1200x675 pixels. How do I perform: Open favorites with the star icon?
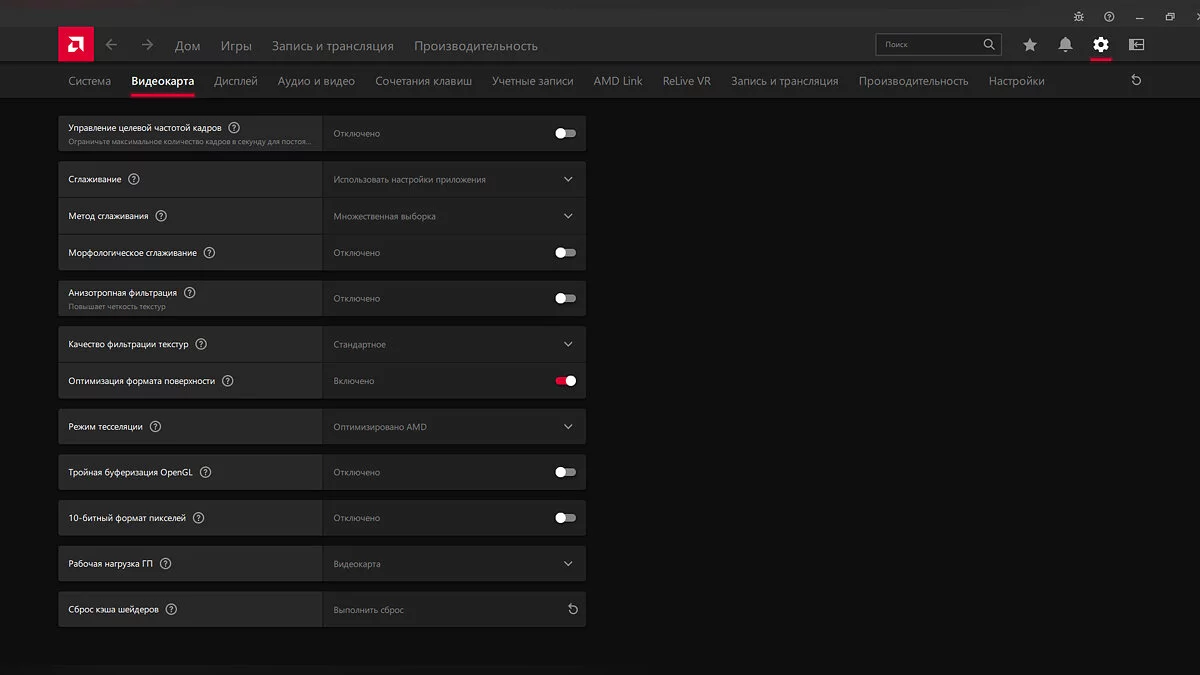coord(1030,45)
